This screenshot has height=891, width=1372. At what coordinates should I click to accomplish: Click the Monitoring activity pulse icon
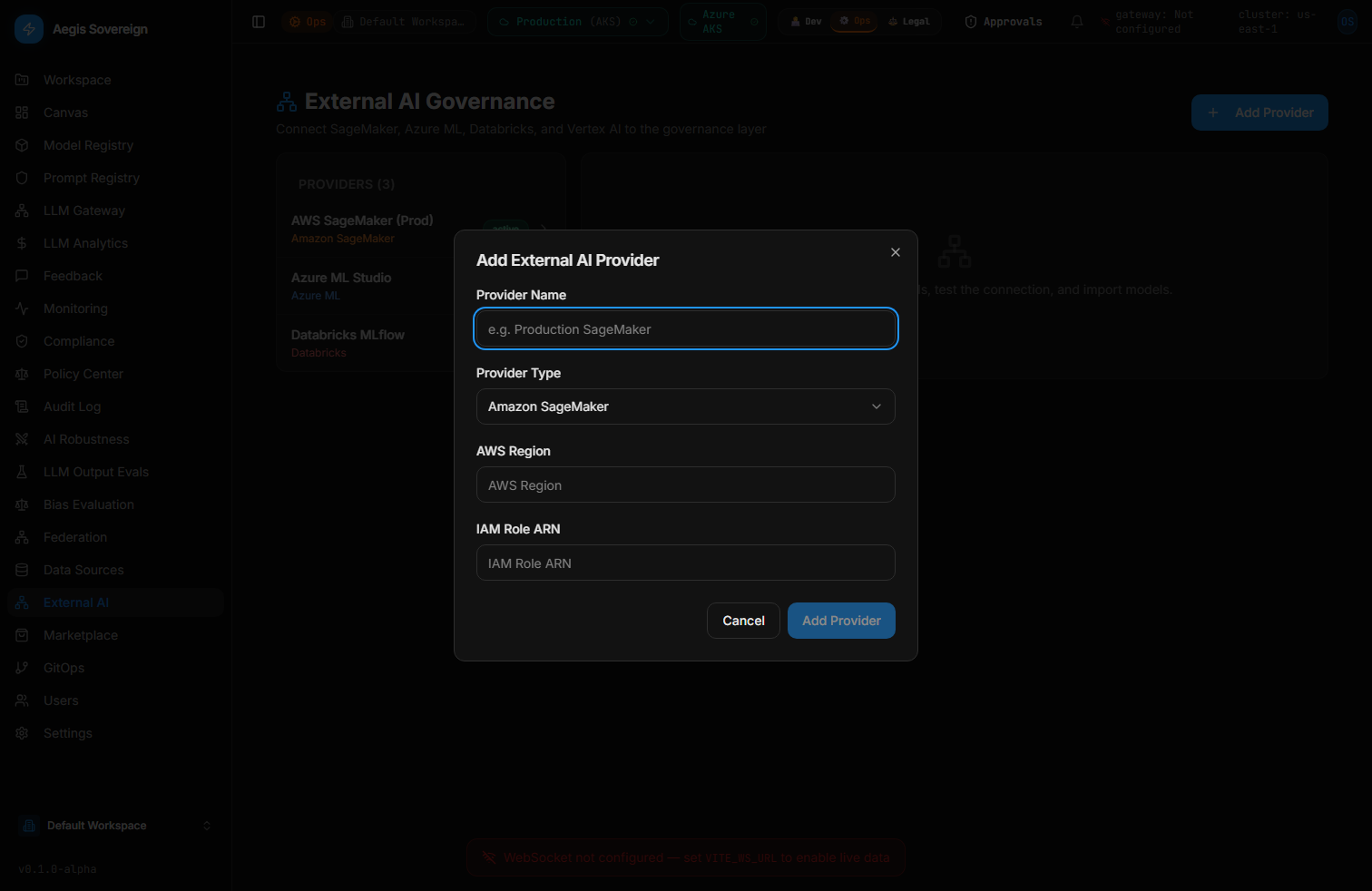[x=22, y=308]
